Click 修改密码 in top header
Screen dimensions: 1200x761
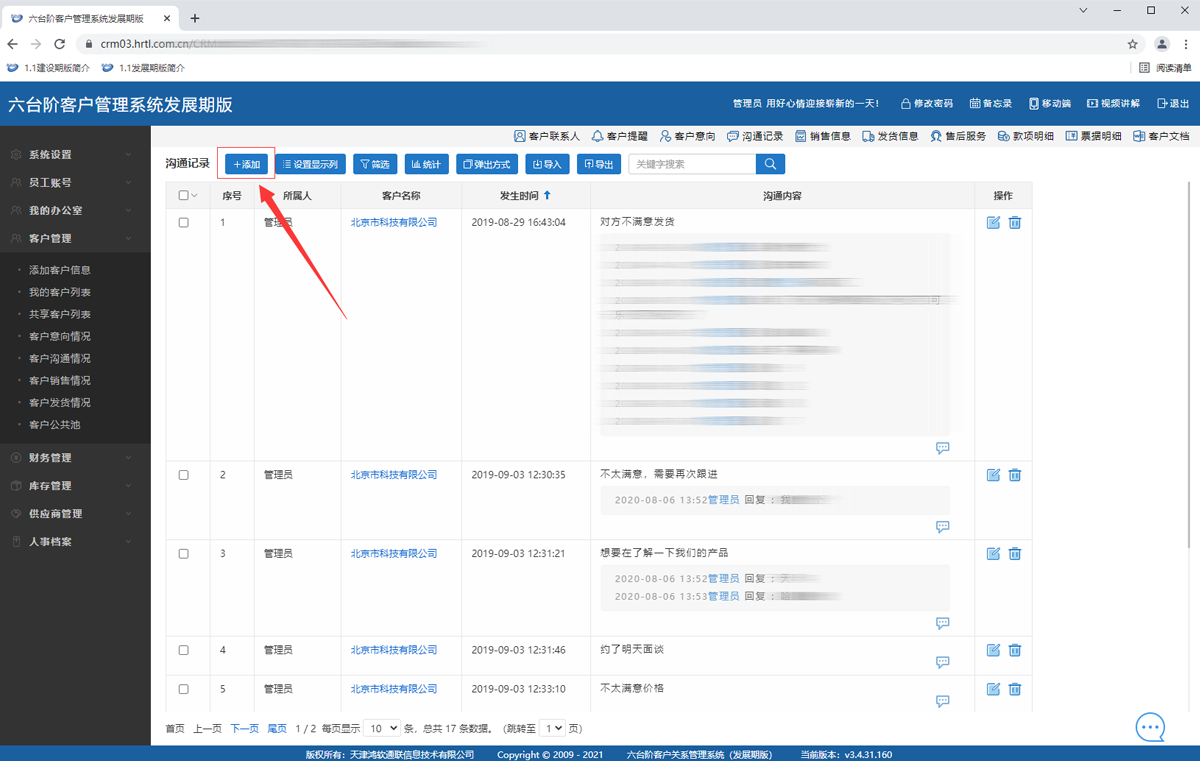click(927, 103)
